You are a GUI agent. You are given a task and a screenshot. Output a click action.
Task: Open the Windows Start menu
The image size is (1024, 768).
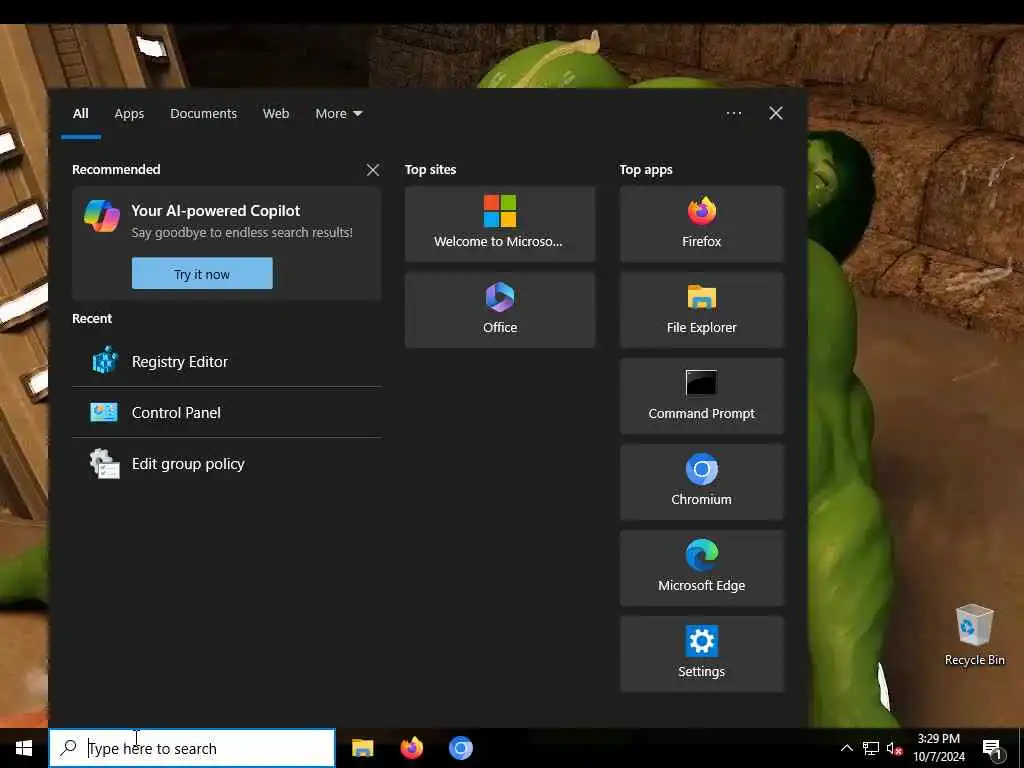24,748
